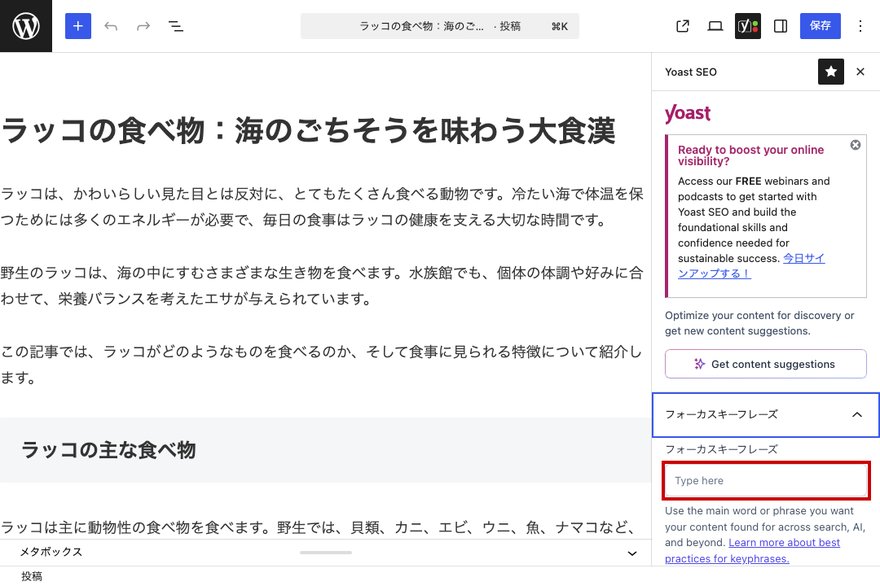The width and height of the screenshot is (880, 586).
Task: Open the three-dot options menu
Action: (860, 26)
